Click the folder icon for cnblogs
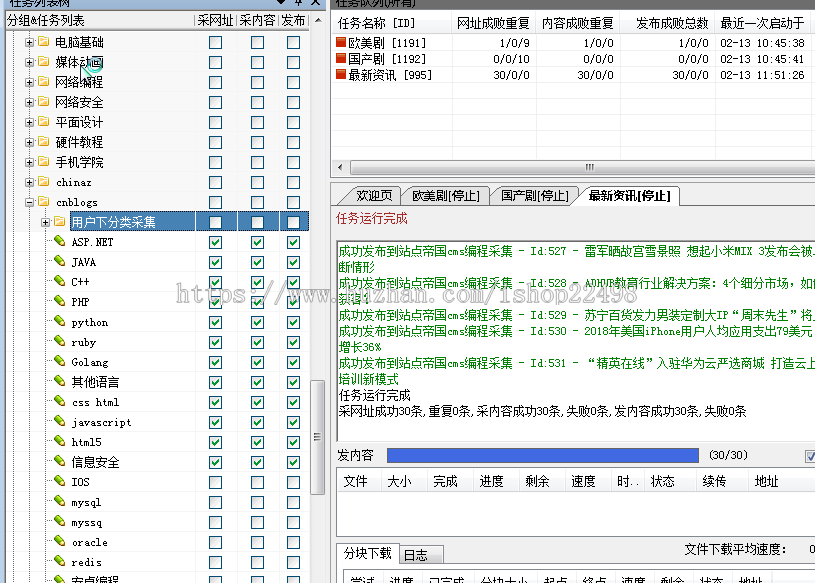 tap(44, 201)
